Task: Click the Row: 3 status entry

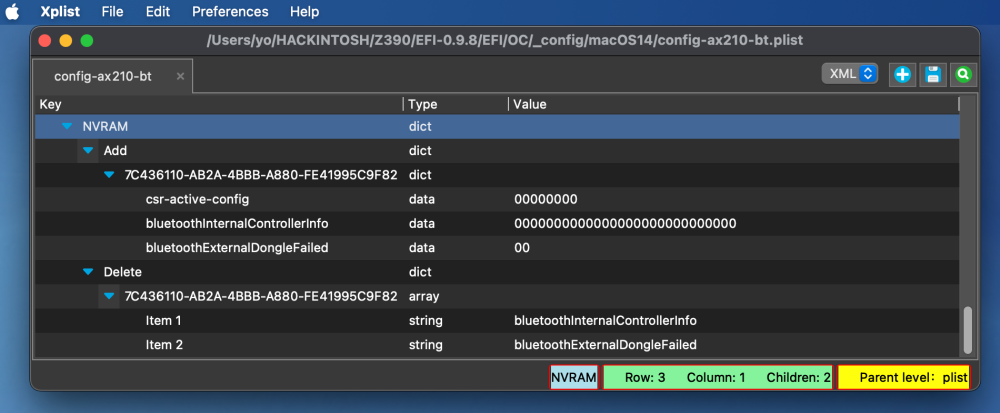Action: [x=645, y=377]
